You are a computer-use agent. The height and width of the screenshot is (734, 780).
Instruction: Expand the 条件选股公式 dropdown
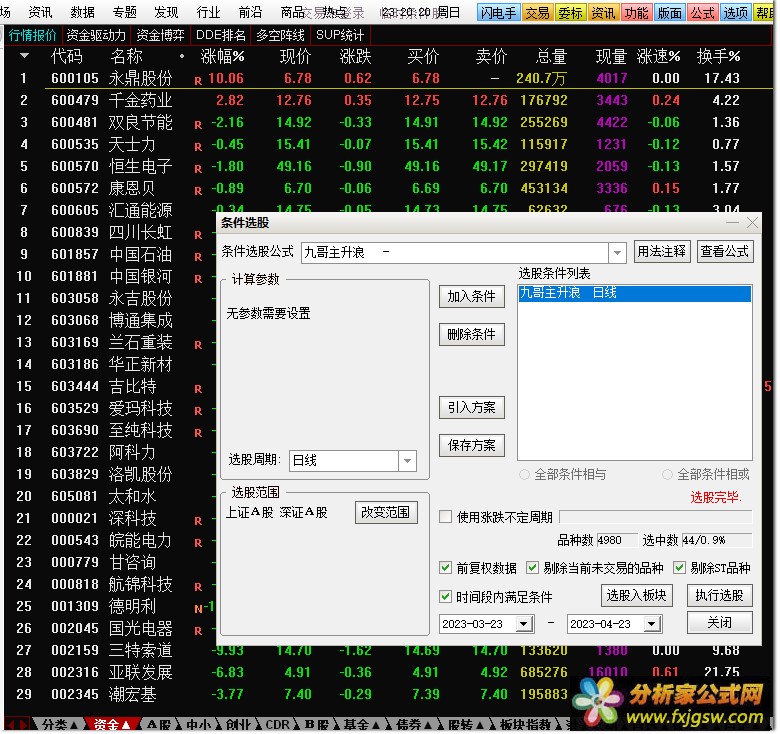pyautogui.click(x=617, y=253)
